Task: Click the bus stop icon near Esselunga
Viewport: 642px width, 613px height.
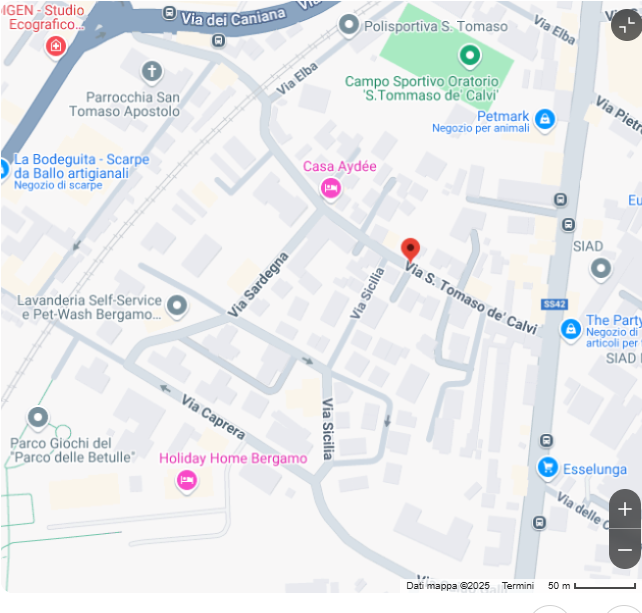Action: point(546,441)
